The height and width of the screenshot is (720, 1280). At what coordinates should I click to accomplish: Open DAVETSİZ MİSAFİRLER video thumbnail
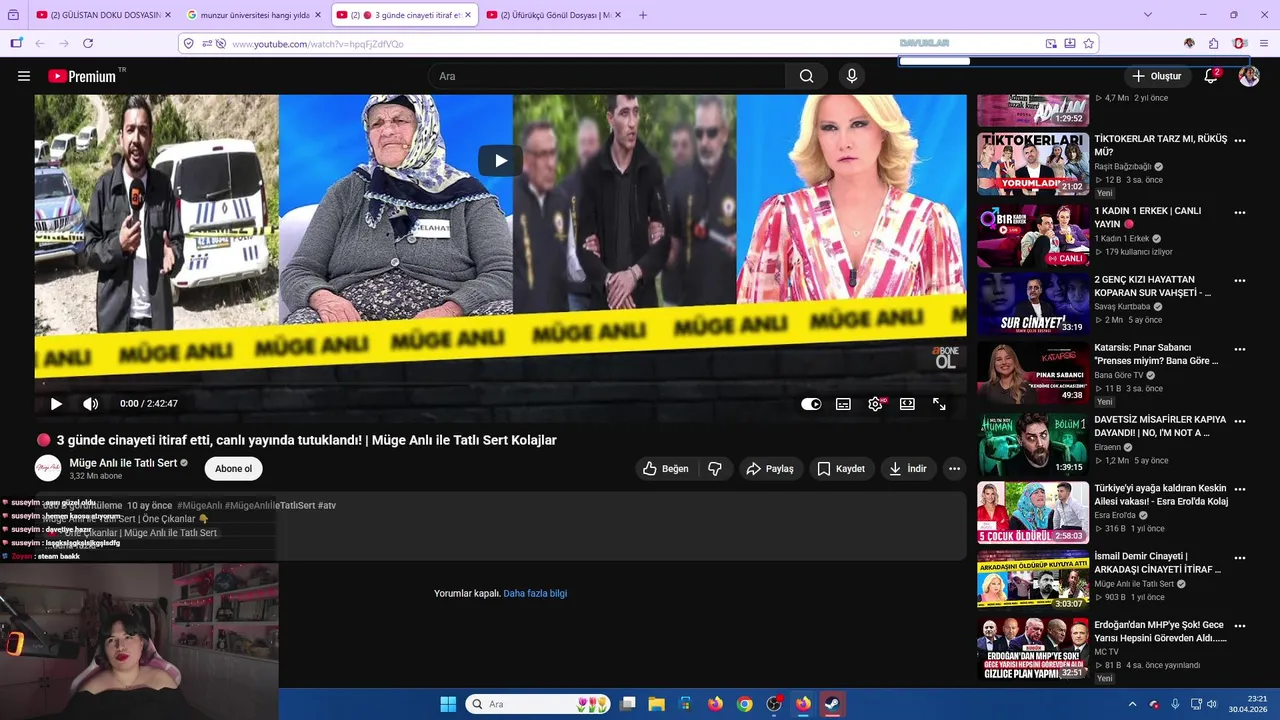pyautogui.click(x=1033, y=444)
